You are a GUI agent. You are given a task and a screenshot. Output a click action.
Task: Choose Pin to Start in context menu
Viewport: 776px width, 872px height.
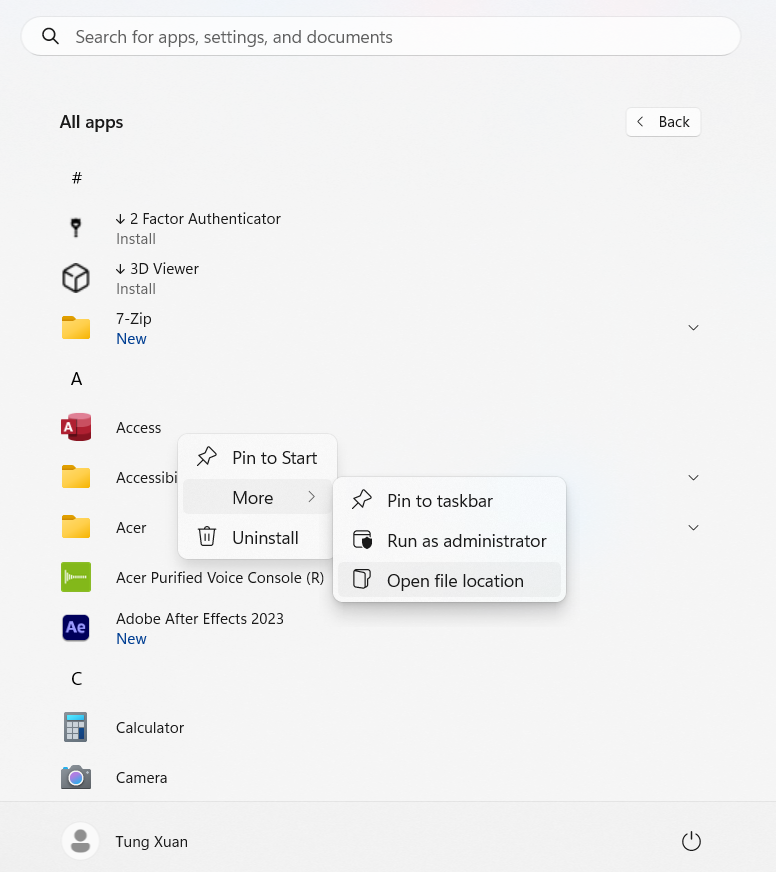(x=258, y=458)
